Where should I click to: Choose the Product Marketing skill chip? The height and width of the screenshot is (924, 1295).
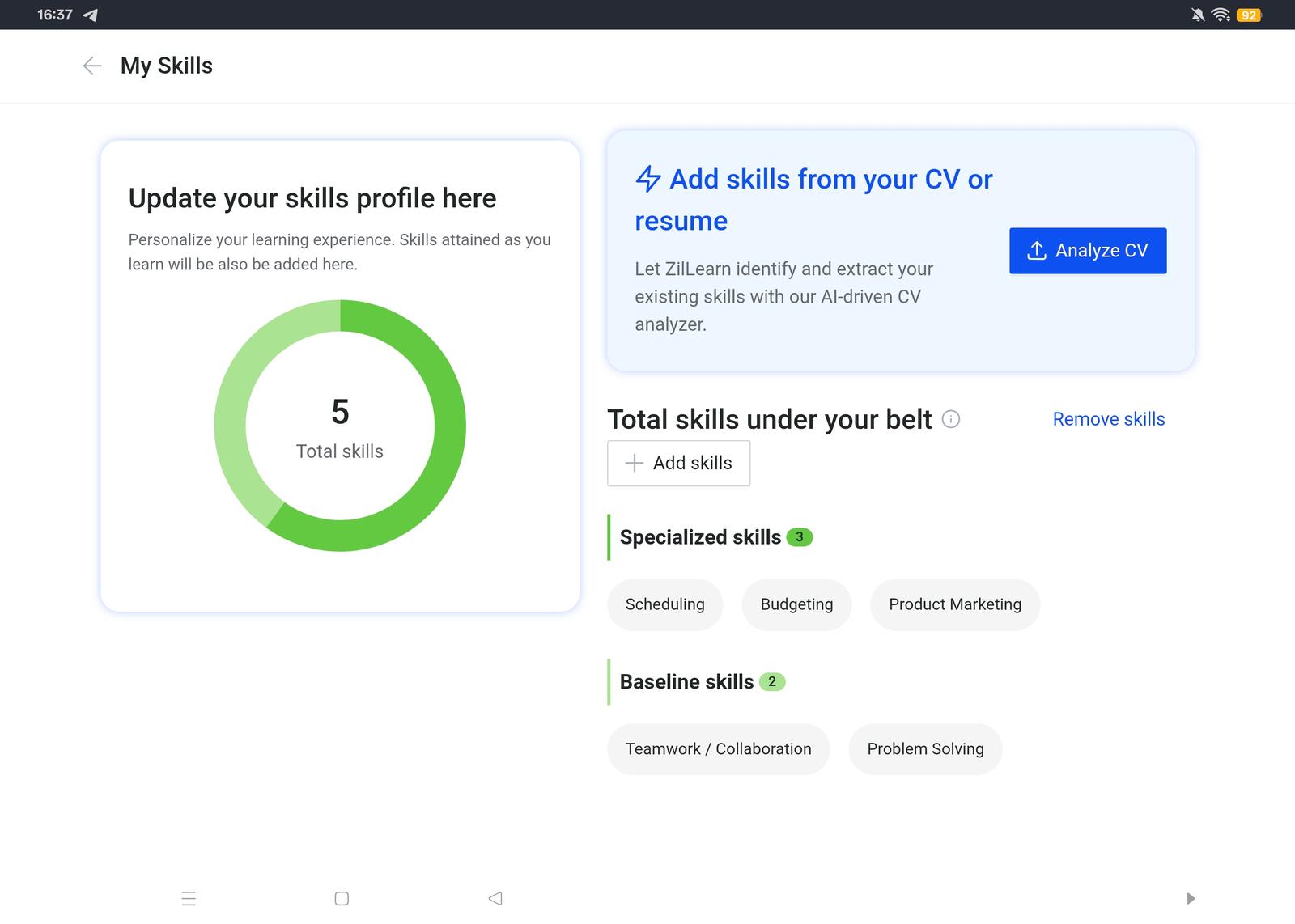(x=954, y=604)
